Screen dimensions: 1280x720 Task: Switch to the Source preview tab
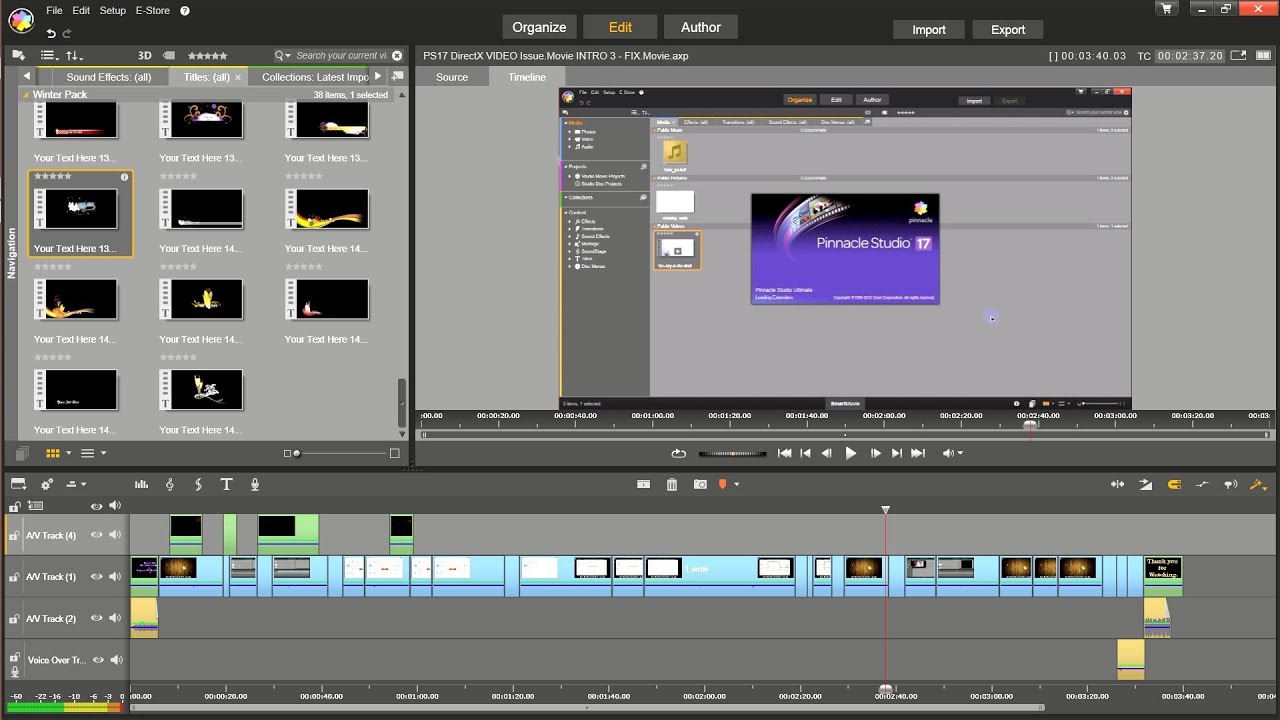point(452,77)
